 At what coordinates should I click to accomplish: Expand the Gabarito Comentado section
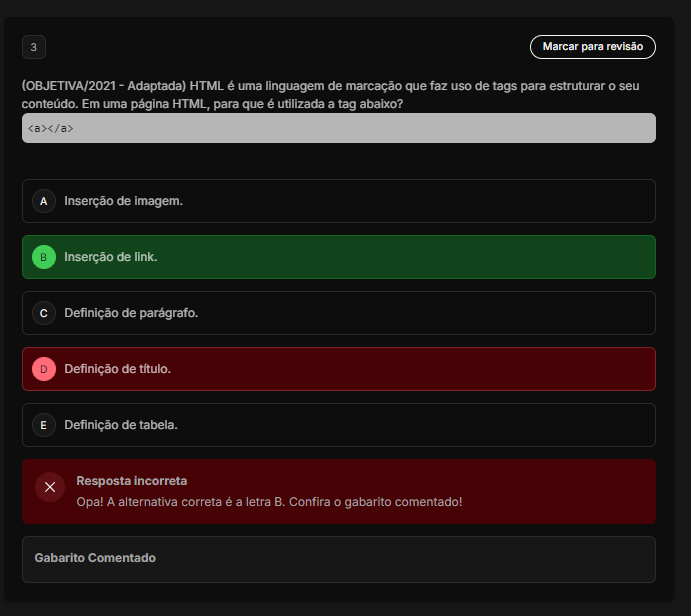coord(95,558)
